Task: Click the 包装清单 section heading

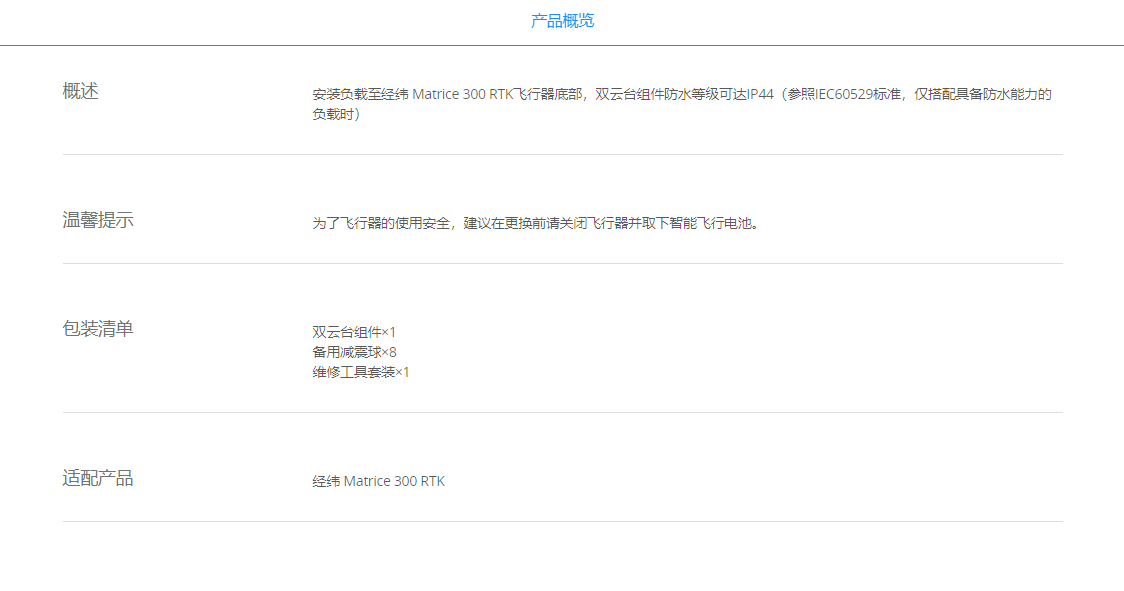Action: click(x=97, y=329)
